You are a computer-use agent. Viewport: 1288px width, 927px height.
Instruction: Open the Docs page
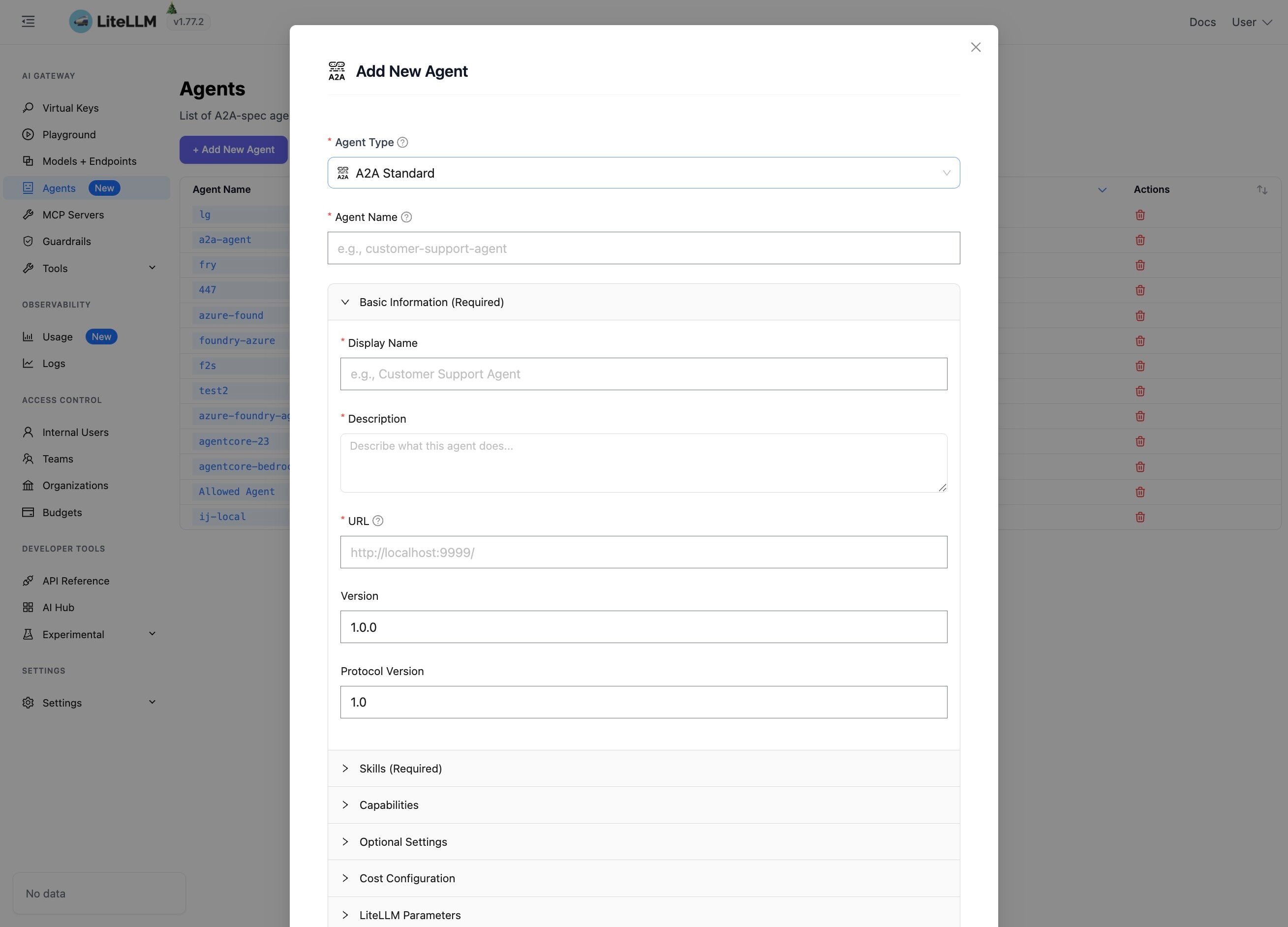pyautogui.click(x=1202, y=22)
